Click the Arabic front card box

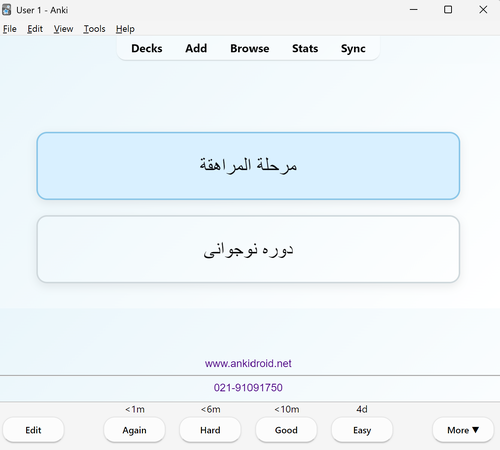pyautogui.click(x=248, y=166)
